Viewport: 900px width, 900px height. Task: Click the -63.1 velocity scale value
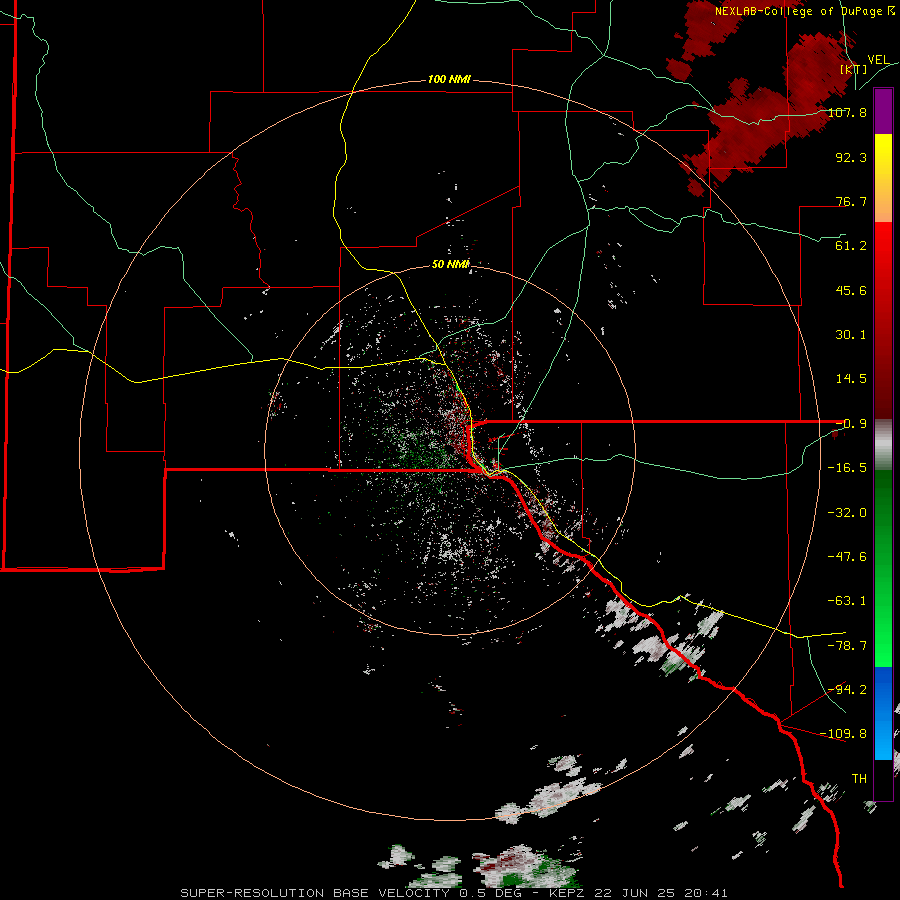(x=847, y=601)
